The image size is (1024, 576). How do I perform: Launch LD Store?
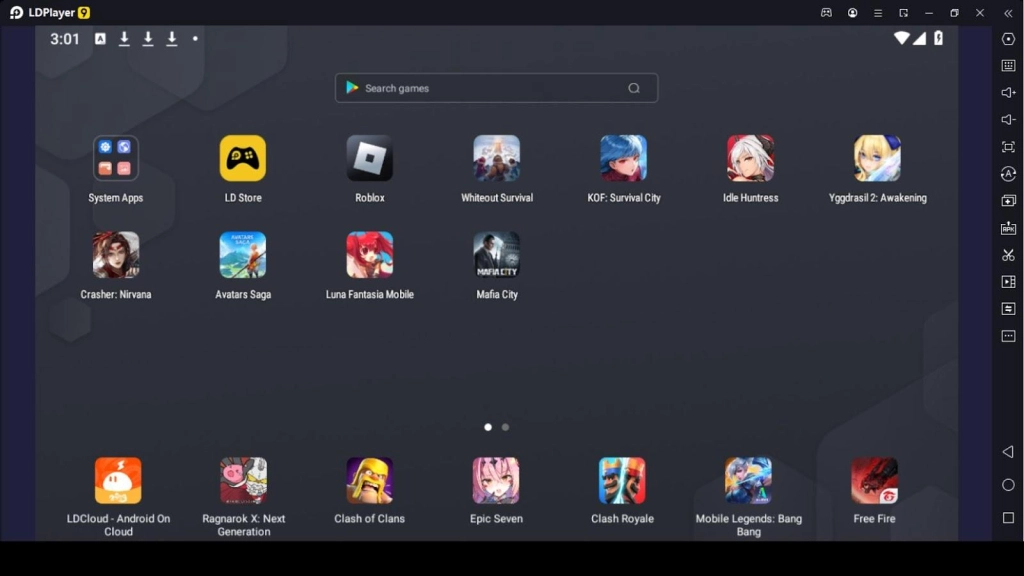coord(243,158)
